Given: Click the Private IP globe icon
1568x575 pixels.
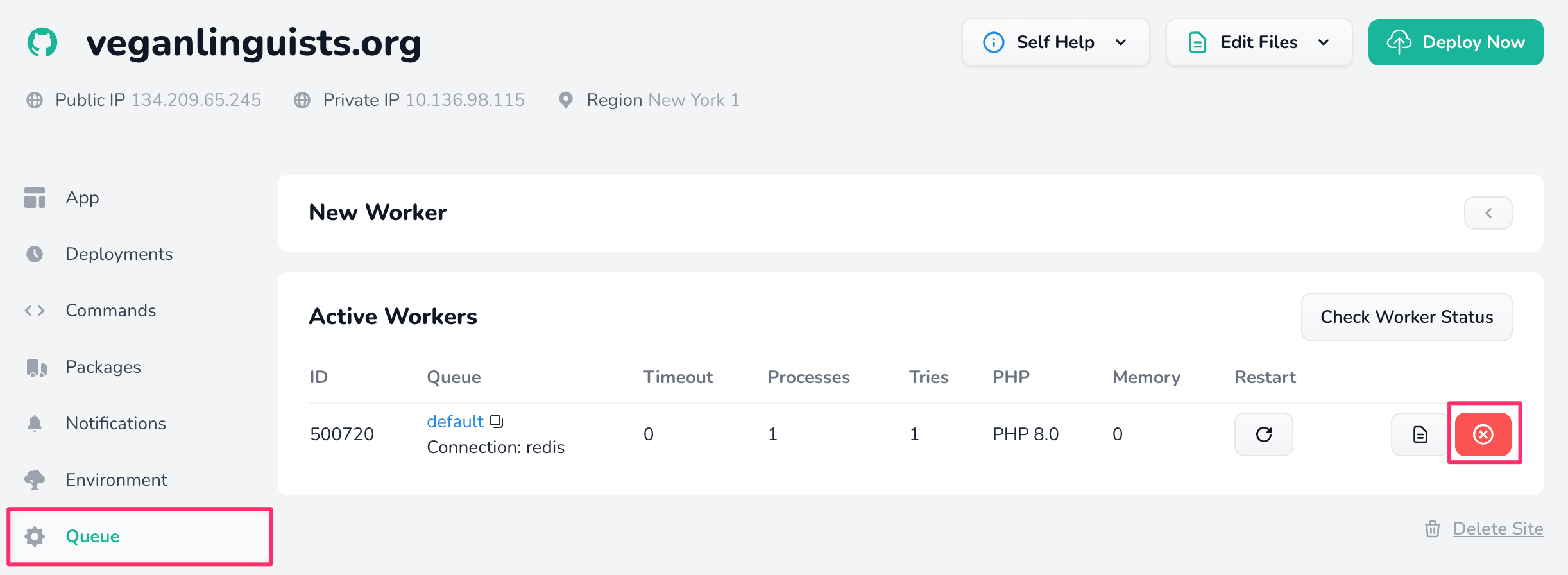Looking at the screenshot, I should 302,100.
